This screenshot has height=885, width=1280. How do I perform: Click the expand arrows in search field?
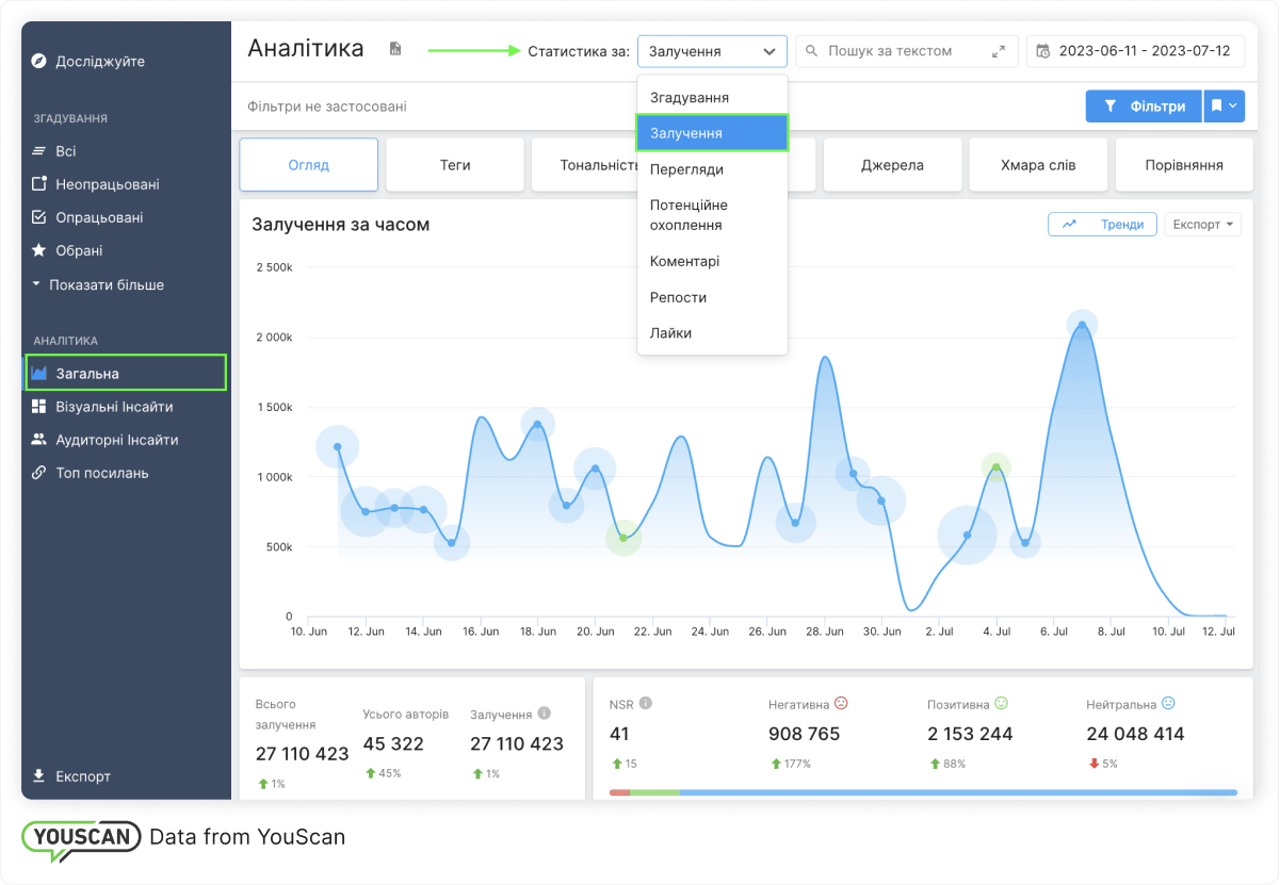[x=998, y=51]
